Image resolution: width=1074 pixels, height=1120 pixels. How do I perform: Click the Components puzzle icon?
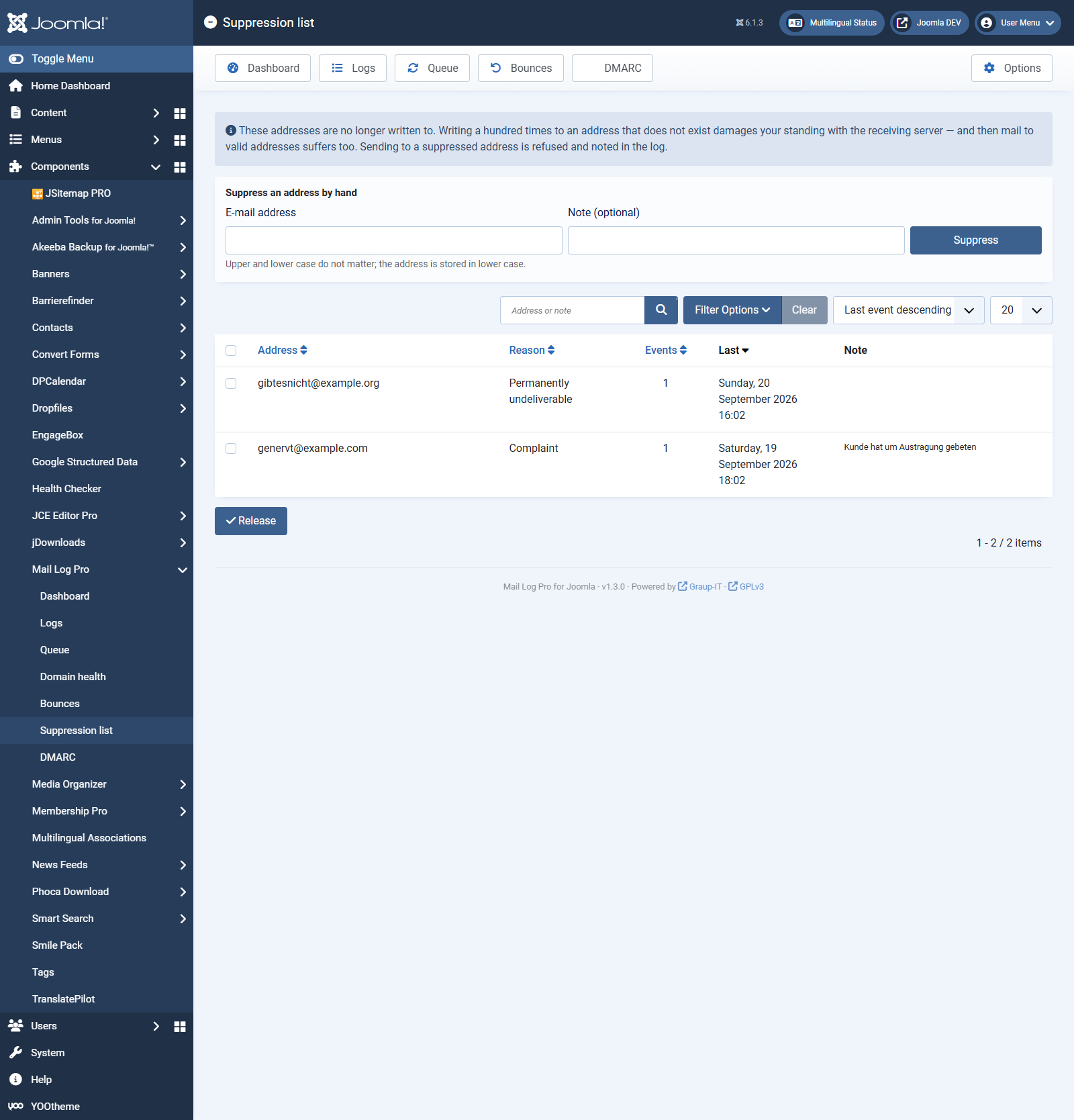tap(15, 166)
